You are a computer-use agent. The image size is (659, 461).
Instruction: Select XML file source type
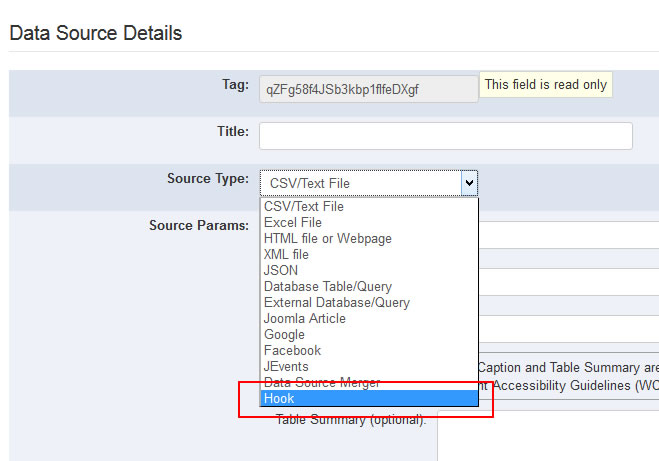pyautogui.click(x=286, y=255)
